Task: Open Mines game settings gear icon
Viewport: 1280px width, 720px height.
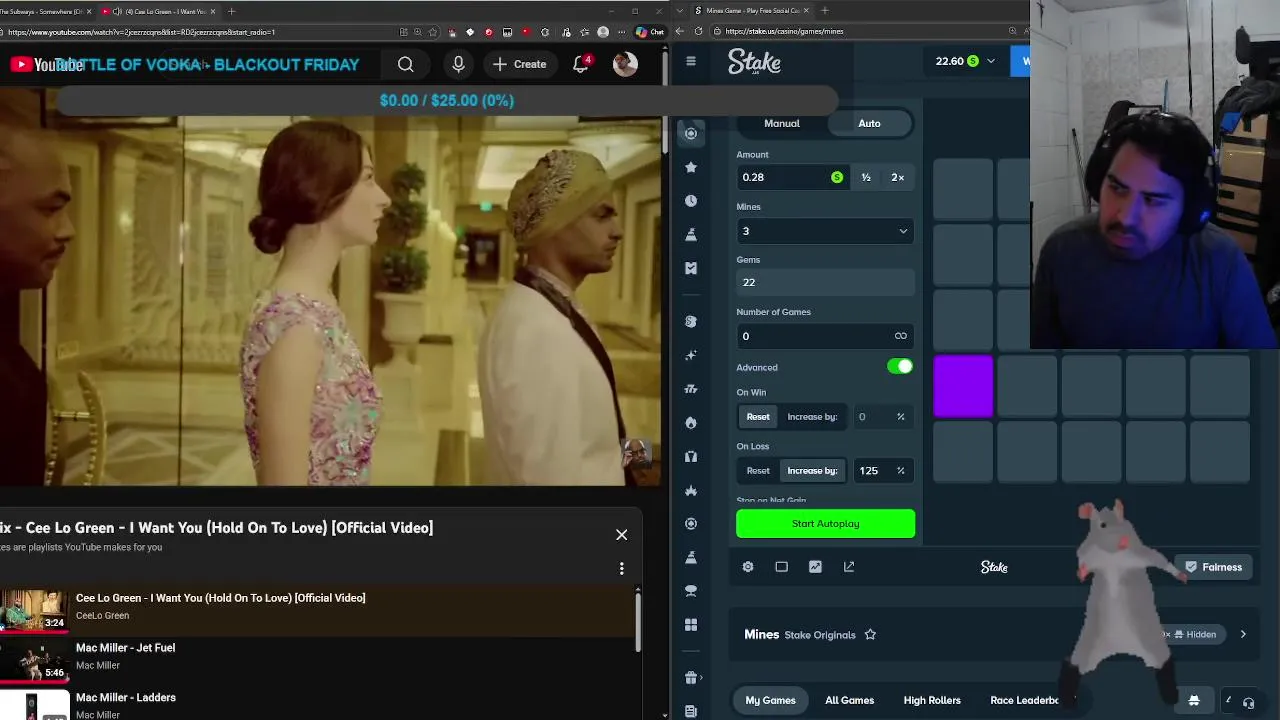Action: coord(748,567)
